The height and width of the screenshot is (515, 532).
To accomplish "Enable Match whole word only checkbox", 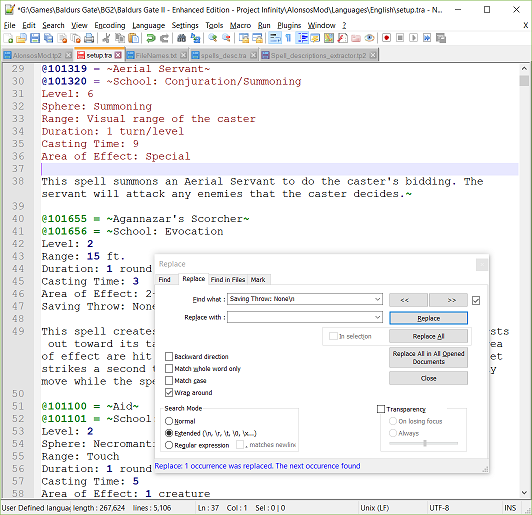I will 169,368.
